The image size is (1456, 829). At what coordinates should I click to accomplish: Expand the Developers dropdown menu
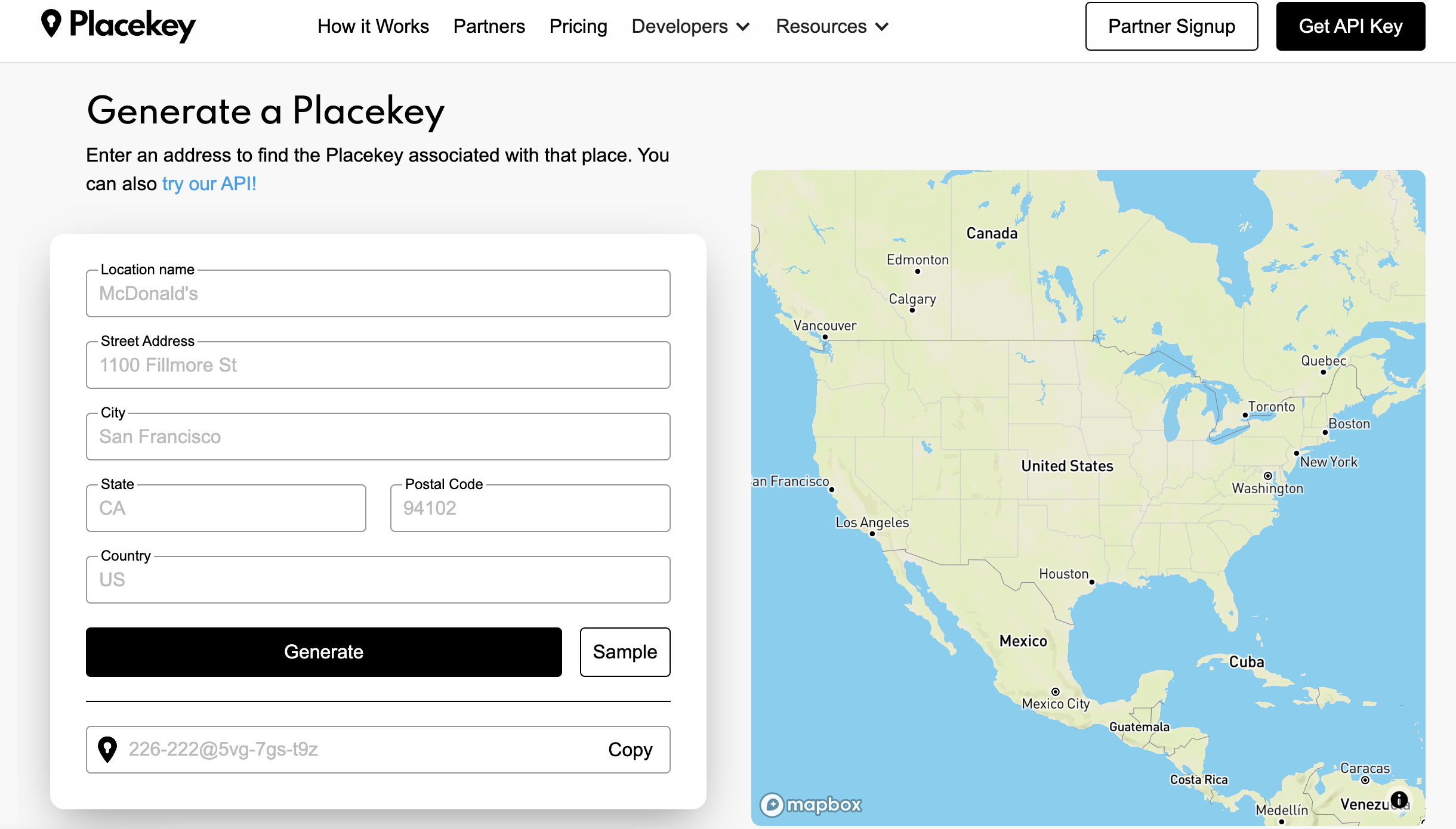pos(690,26)
